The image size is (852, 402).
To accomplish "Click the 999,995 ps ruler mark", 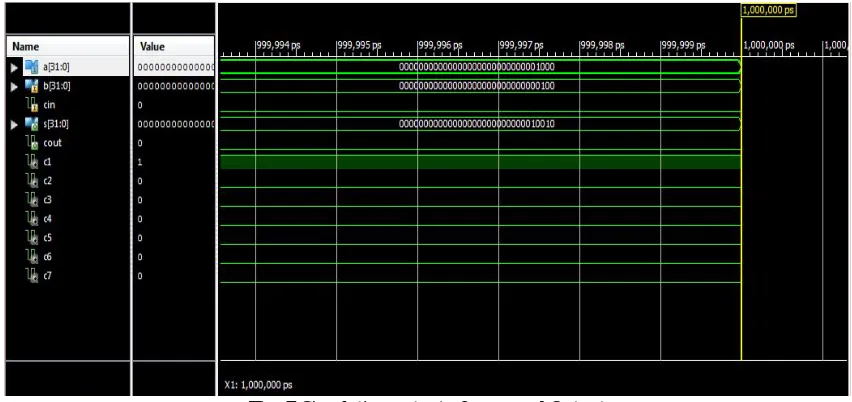I will pyautogui.click(x=359, y=46).
